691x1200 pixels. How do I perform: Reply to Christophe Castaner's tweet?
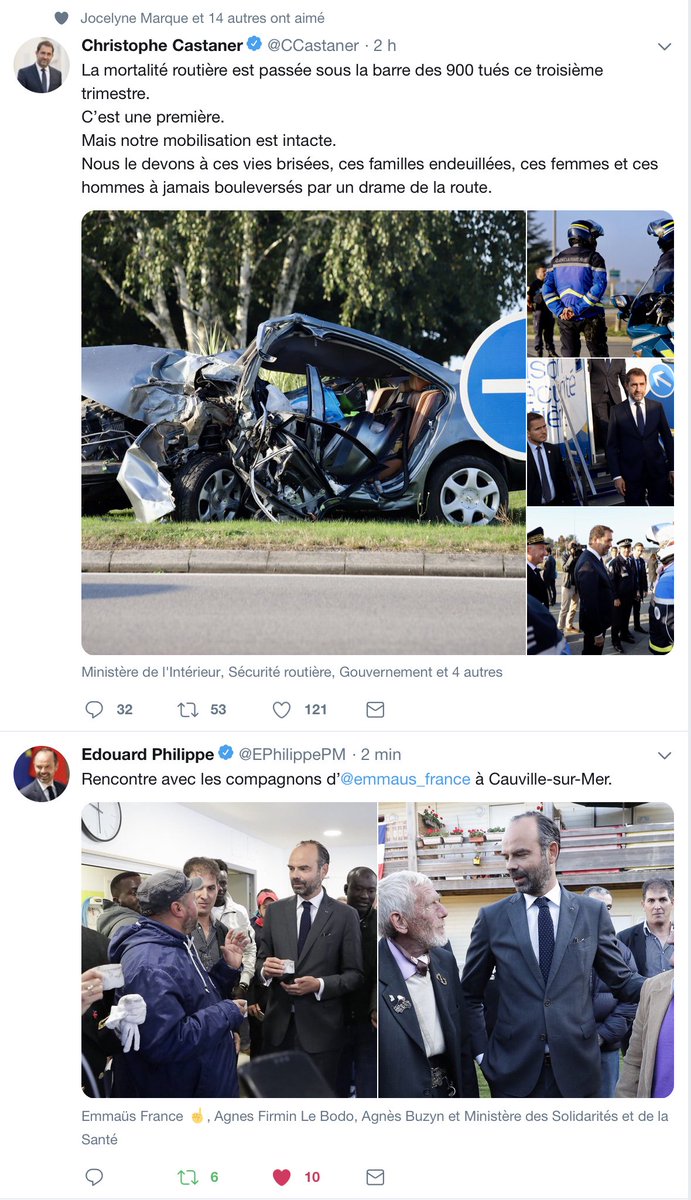(94, 709)
